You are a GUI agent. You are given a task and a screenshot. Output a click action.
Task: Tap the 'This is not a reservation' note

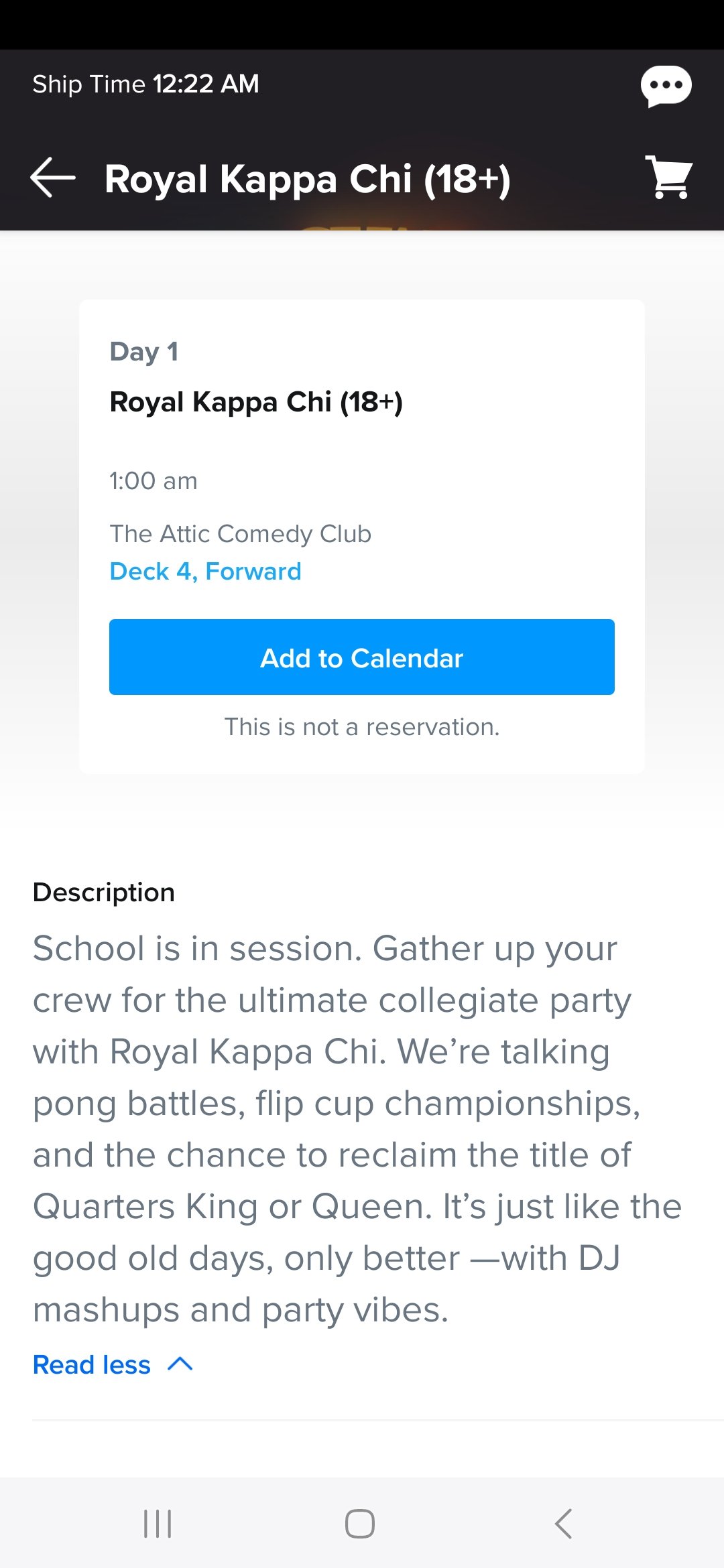click(362, 727)
